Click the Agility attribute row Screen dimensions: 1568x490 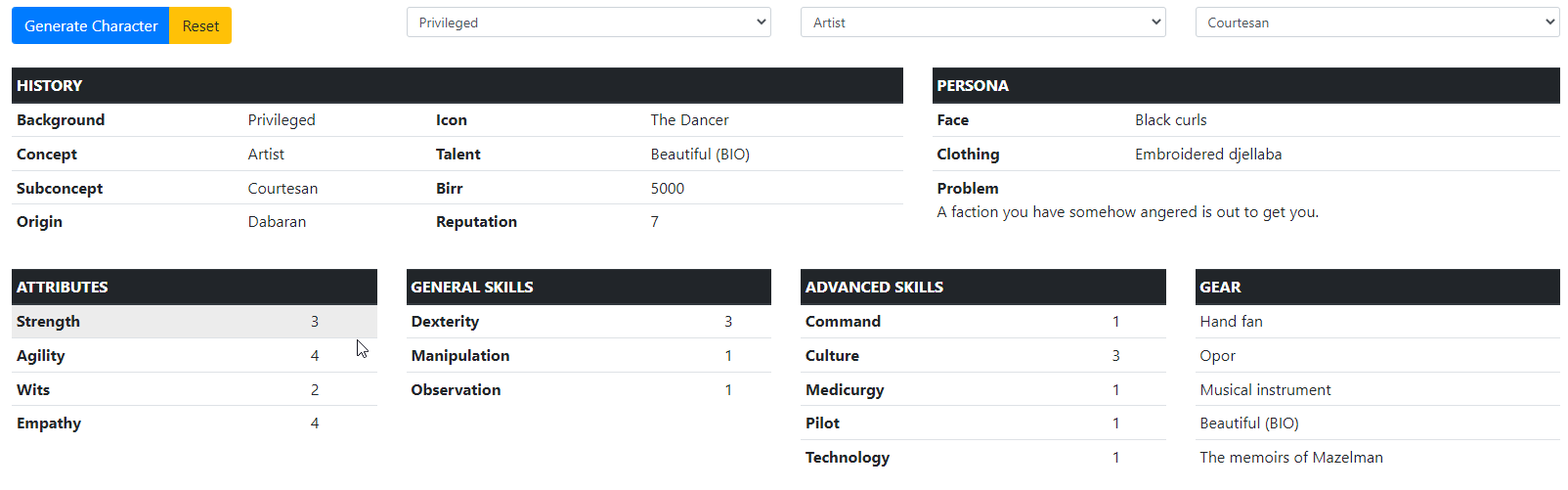coord(194,356)
